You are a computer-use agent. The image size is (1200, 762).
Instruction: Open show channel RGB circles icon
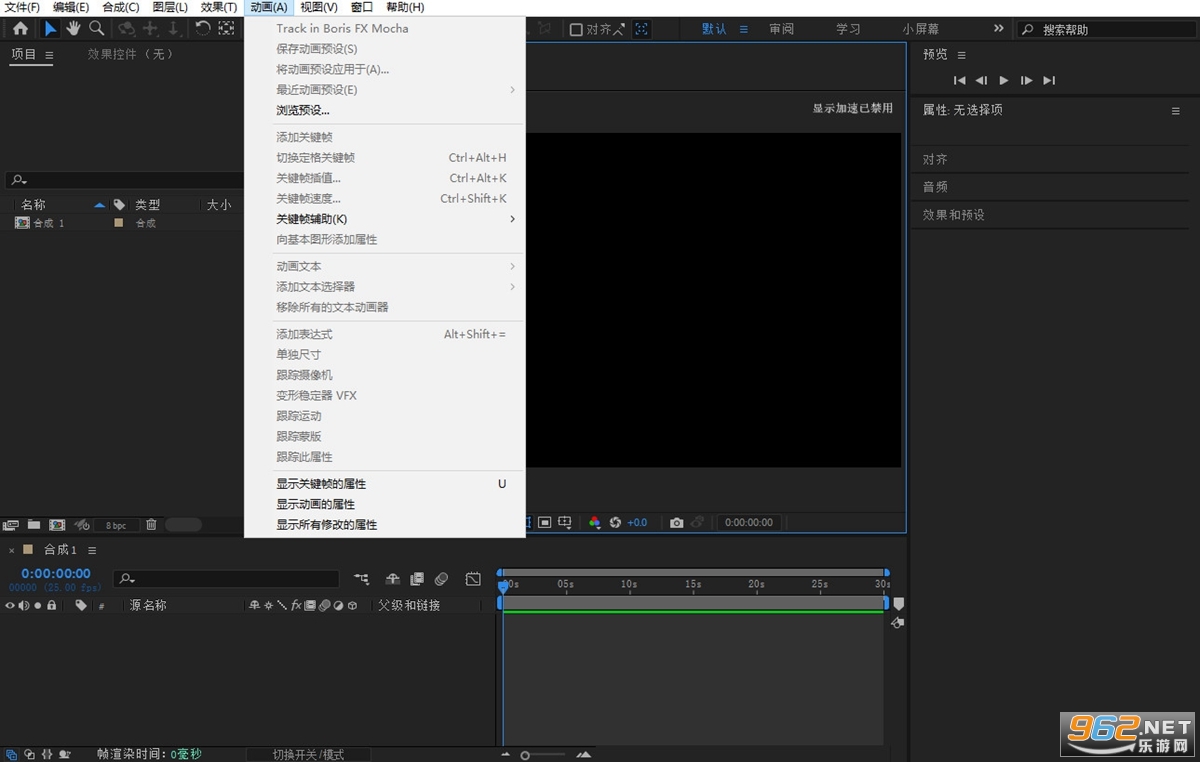pyautogui.click(x=595, y=523)
